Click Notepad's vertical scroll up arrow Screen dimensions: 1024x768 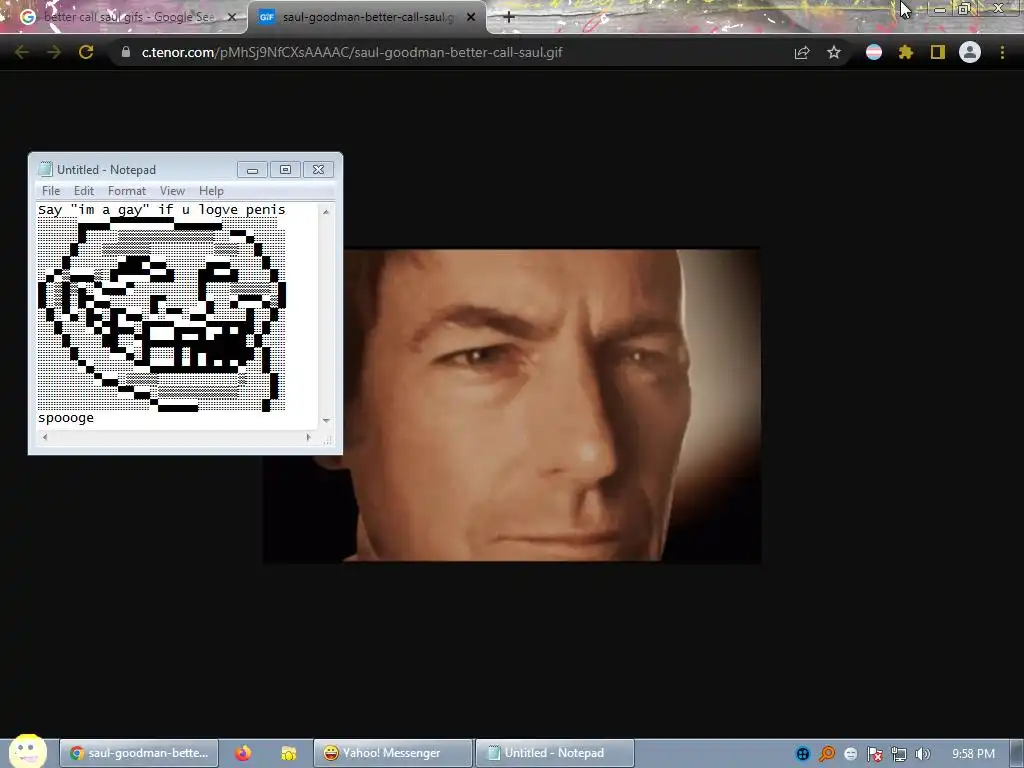(326, 212)
